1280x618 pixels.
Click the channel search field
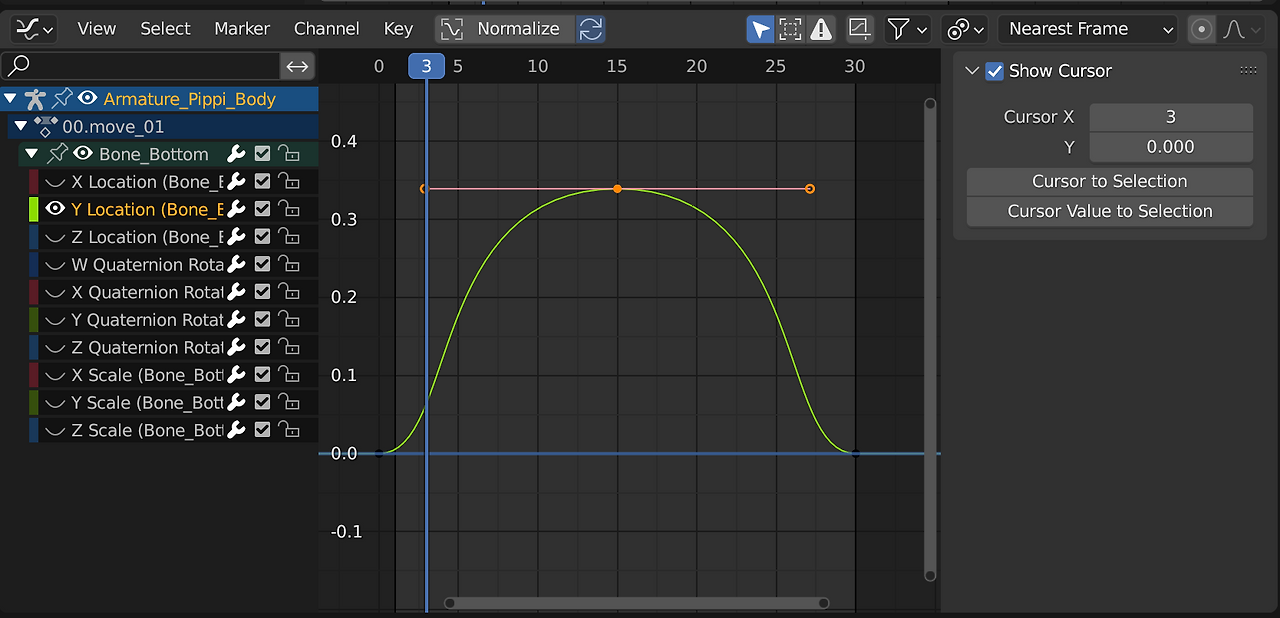click(141, 66)
